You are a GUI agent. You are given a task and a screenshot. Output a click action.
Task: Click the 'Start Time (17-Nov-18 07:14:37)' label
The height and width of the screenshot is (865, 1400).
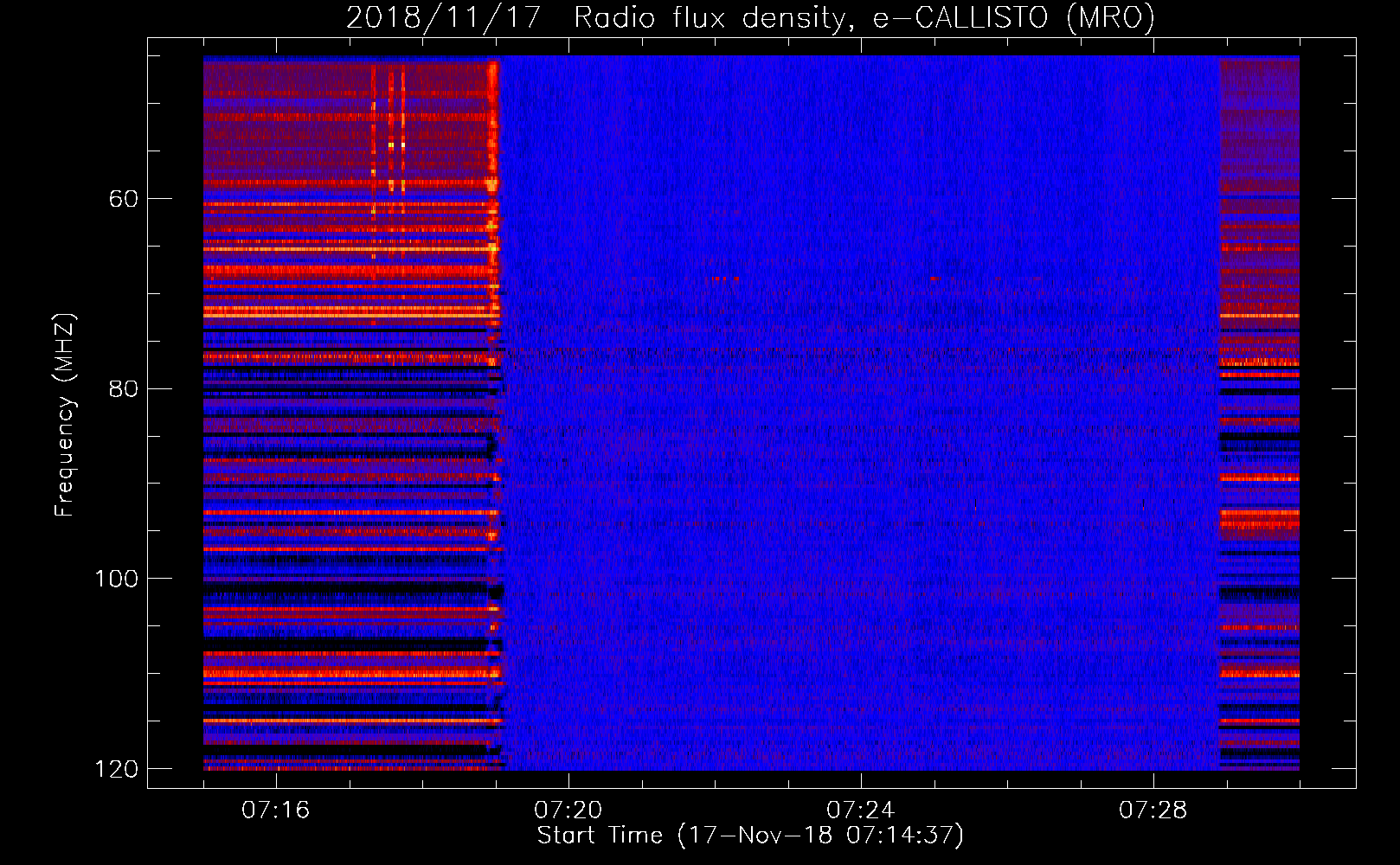point(750,836)
